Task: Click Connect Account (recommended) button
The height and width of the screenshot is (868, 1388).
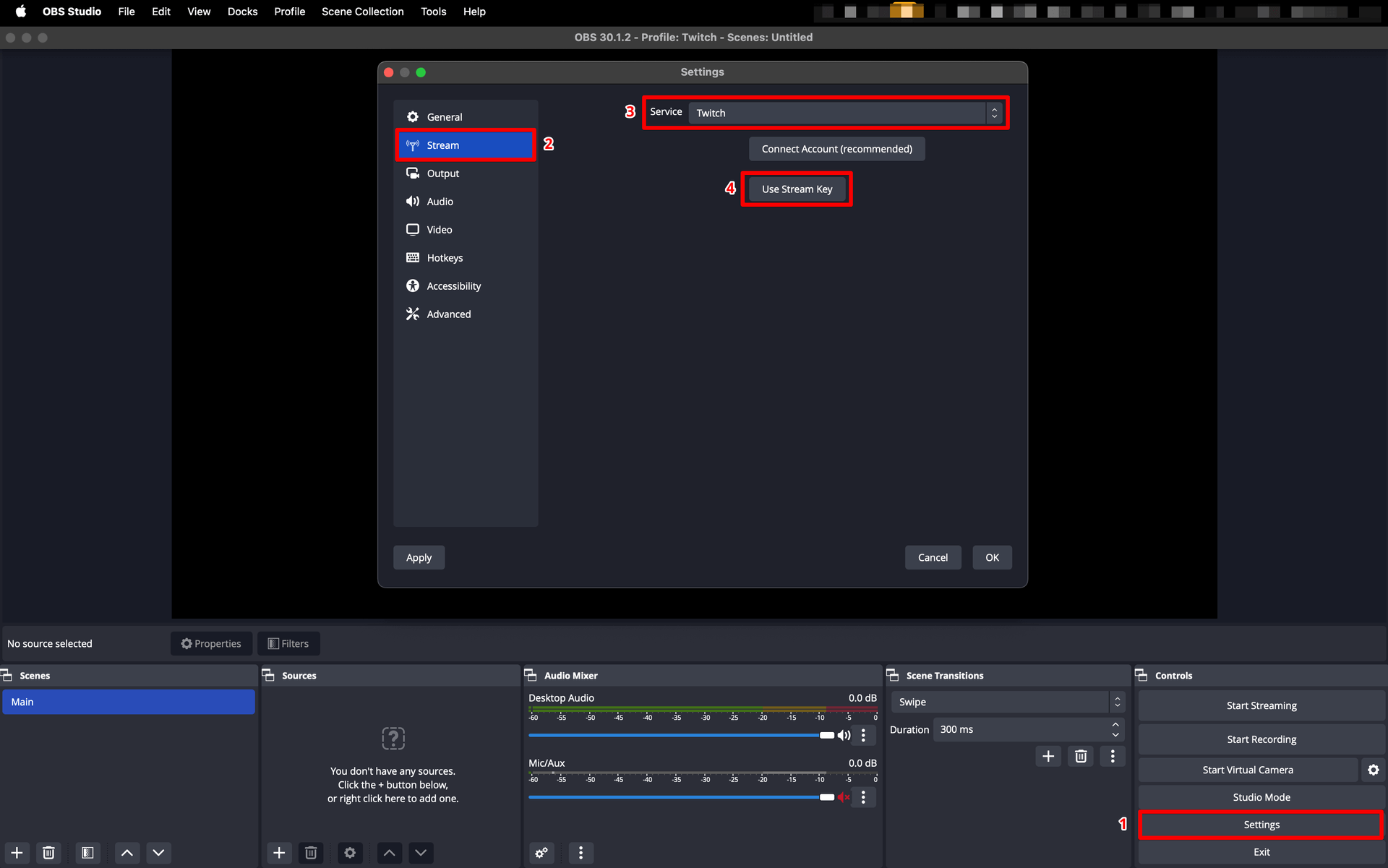Action: pos(836,149)
